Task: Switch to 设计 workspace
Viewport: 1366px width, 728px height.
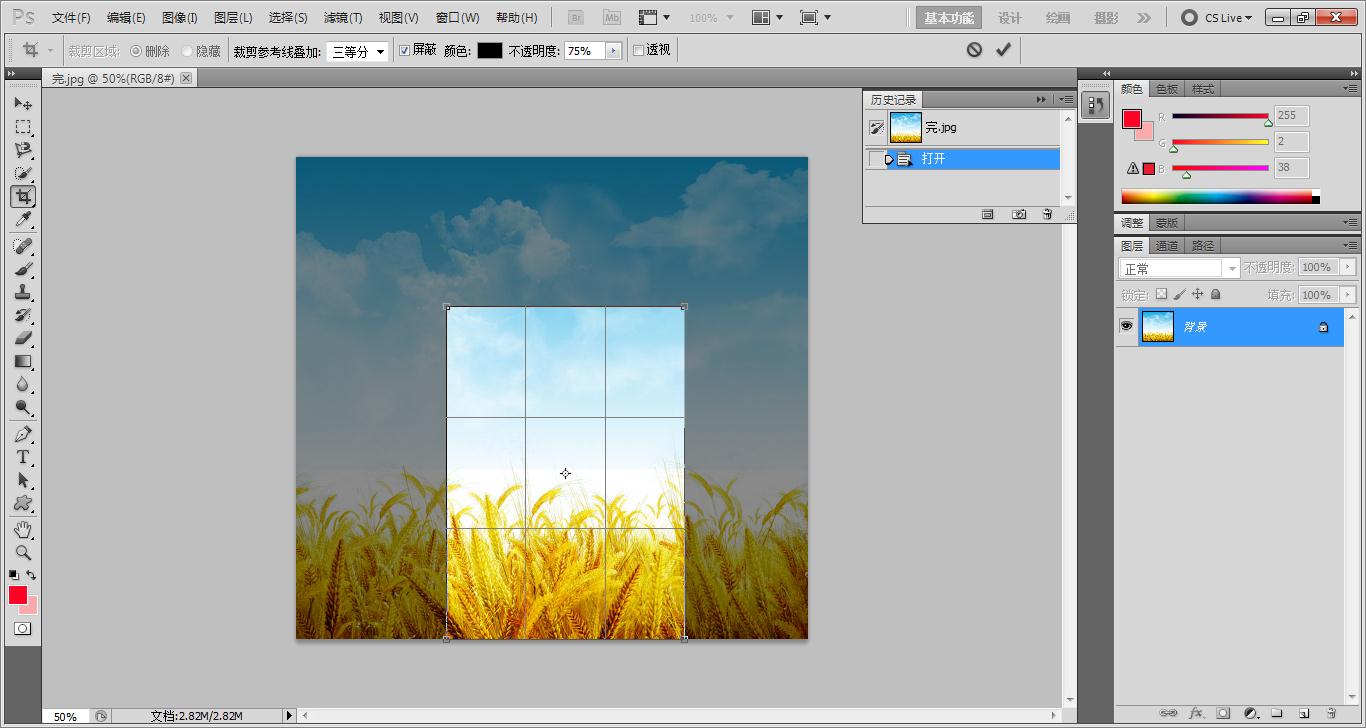Action: (1010, 18)
